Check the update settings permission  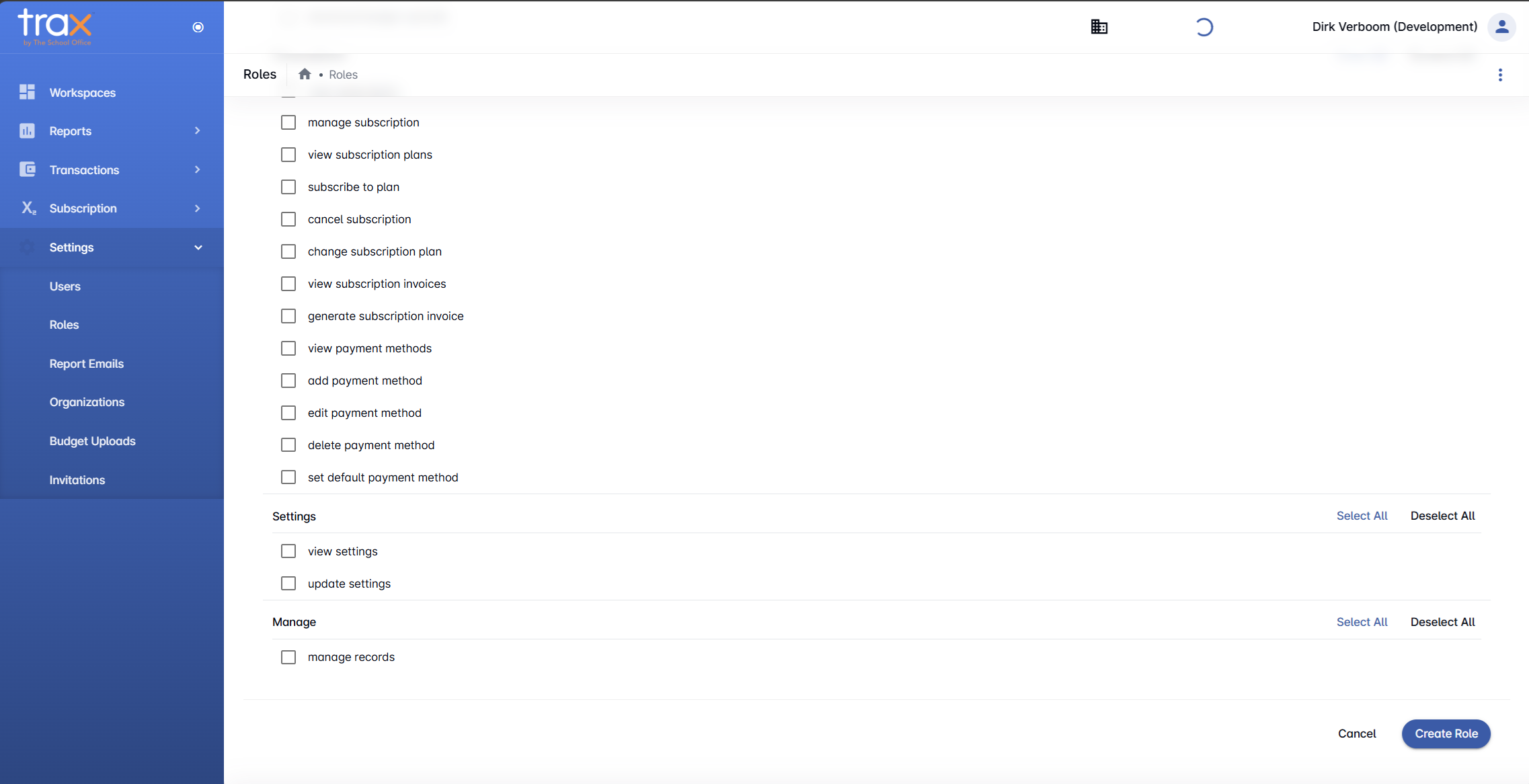pyautogui.click(x=288, y=584)
